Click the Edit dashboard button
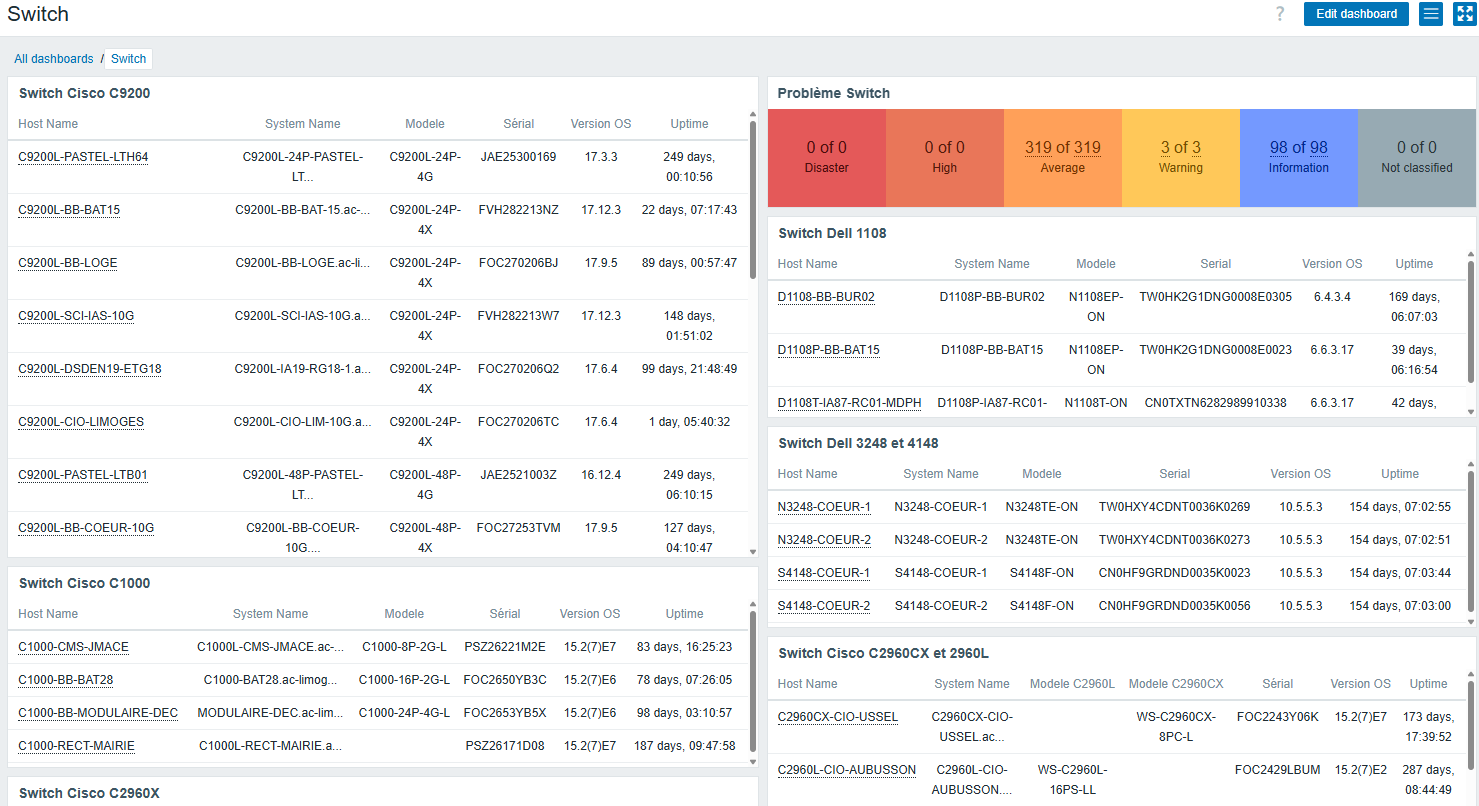The width and height of the screenshot is (1479, 806). pyautogui.click(x=1356, y=14)
